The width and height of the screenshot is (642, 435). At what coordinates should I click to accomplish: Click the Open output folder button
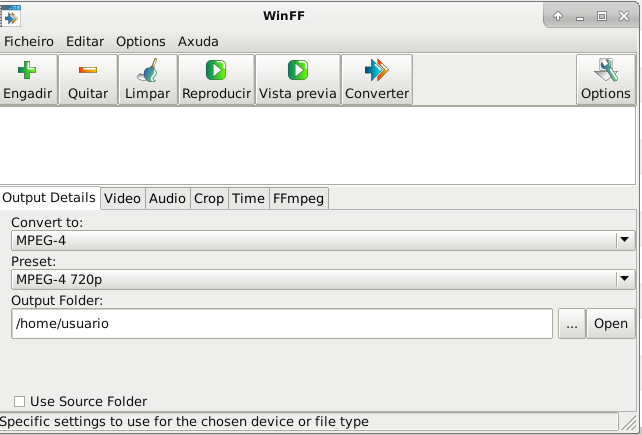click(610, 324)
